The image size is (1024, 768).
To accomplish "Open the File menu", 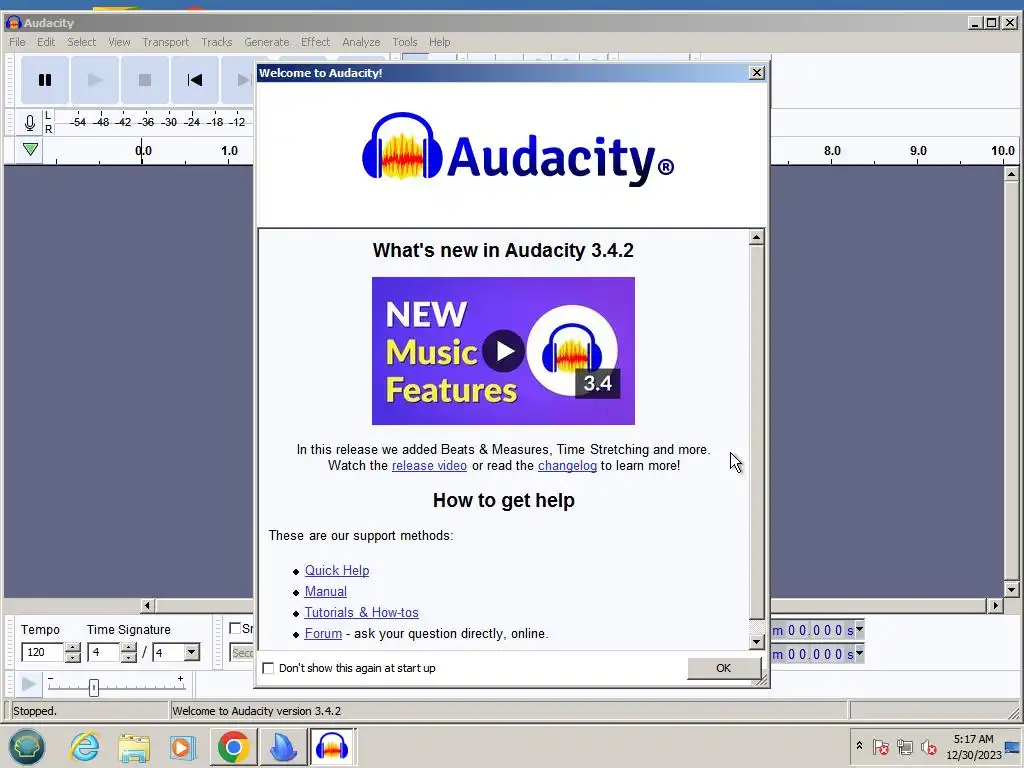I will click(18, 42).
